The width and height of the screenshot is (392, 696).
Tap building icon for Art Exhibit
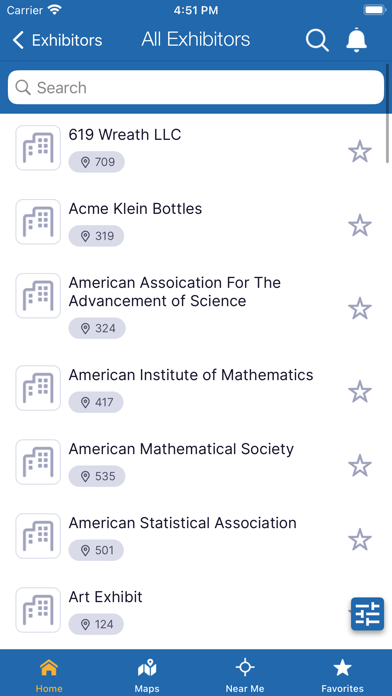point(38,610)
